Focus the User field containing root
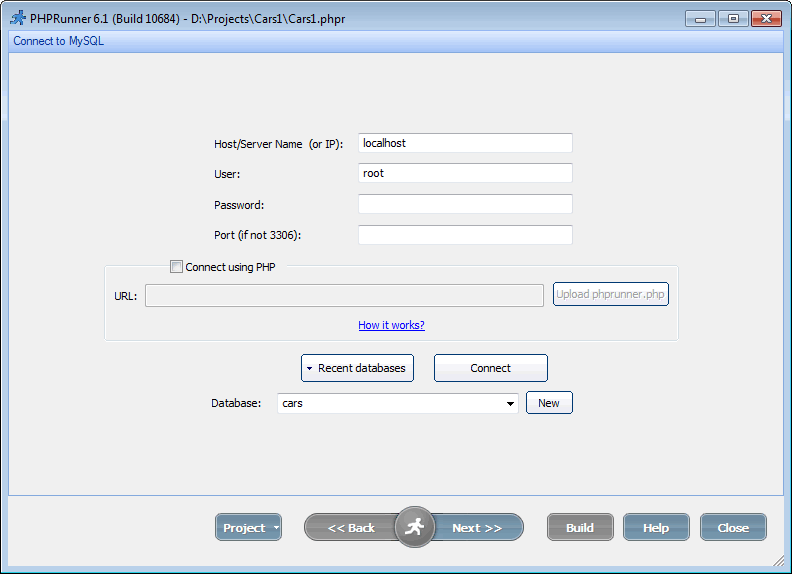This screenshot has width=792, height=574. coord(465,173)
